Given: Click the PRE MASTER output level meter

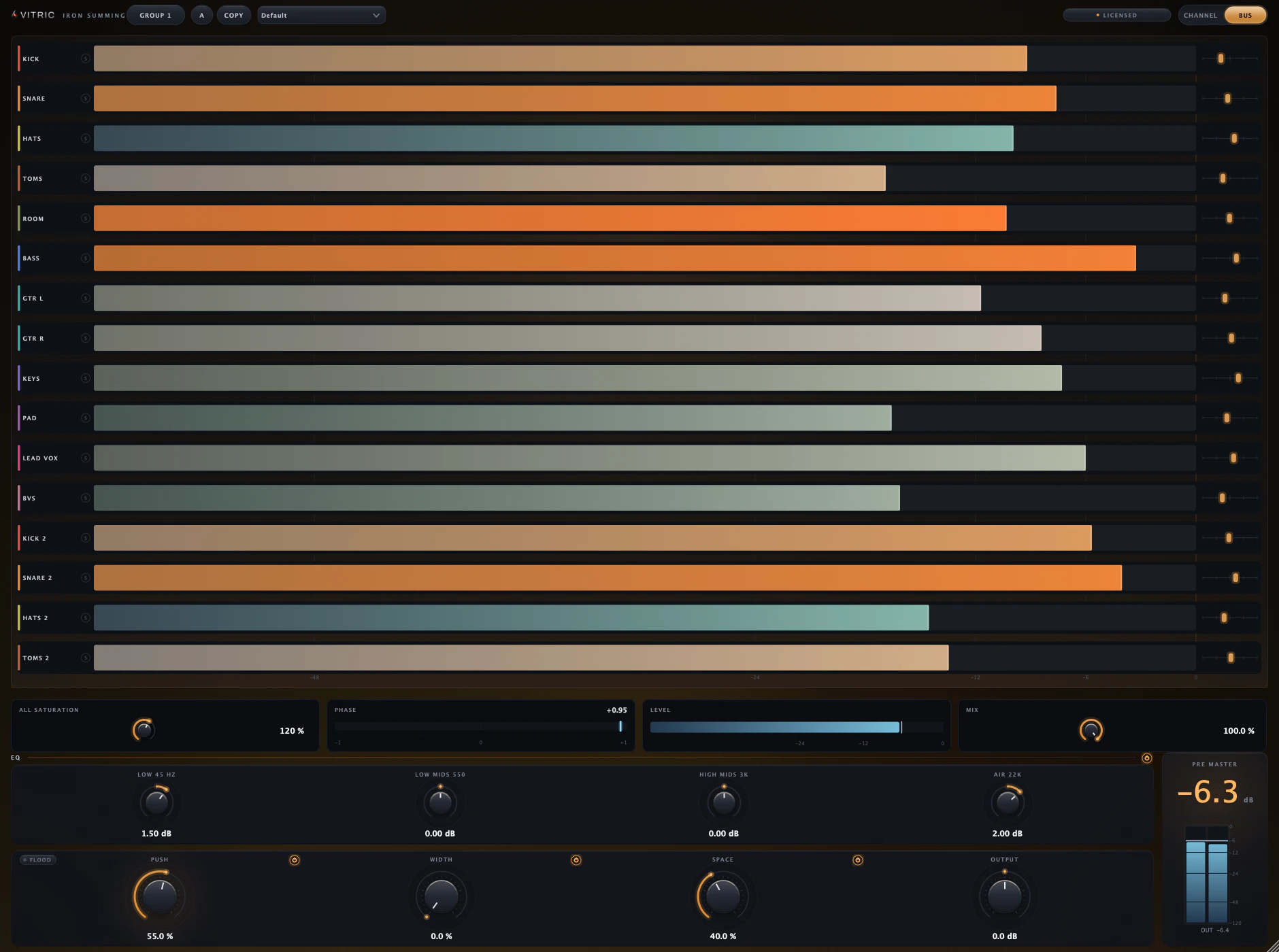Looking at the screenshot, I should 1207,874.
